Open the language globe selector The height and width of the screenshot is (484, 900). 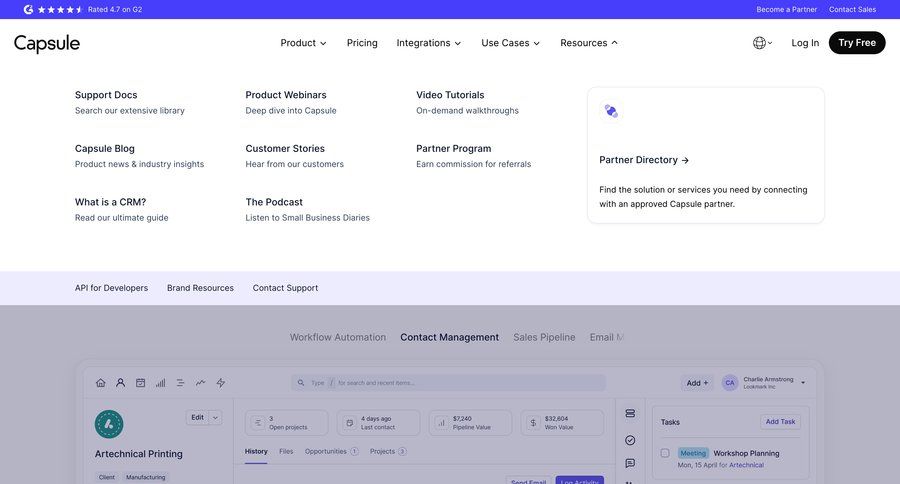pos(761,43)
